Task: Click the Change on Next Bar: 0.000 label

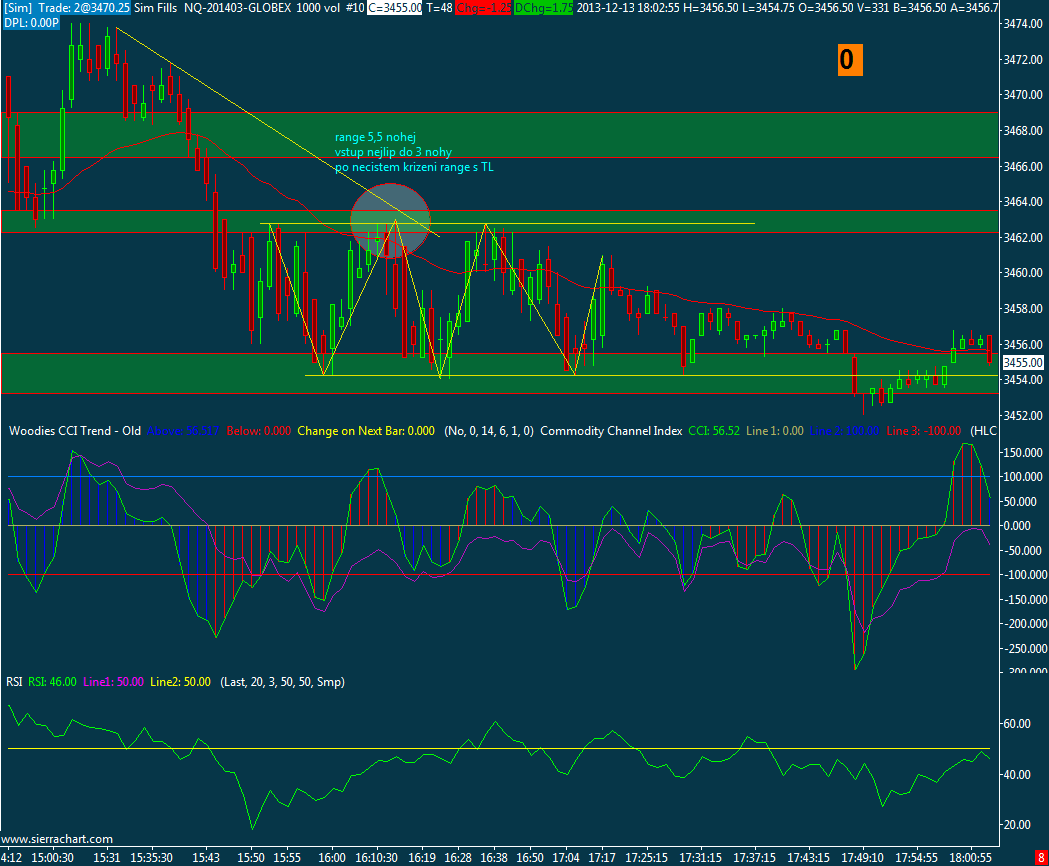Action: pos(366,431)
